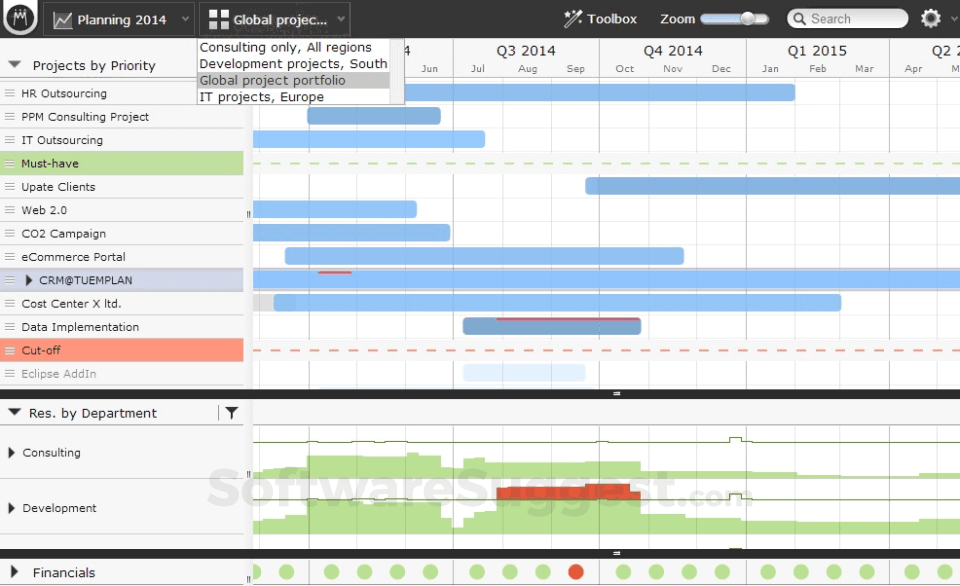
Task: Select the Planning 2014 chart icon
Action: tap(62, 19)
